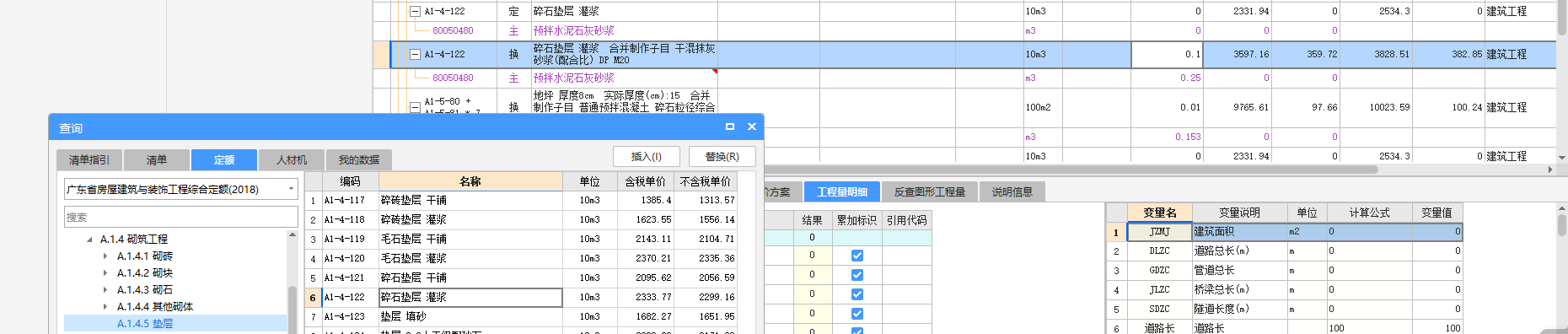Click the 隧道长度(m) description cell

pos(1239,310)
